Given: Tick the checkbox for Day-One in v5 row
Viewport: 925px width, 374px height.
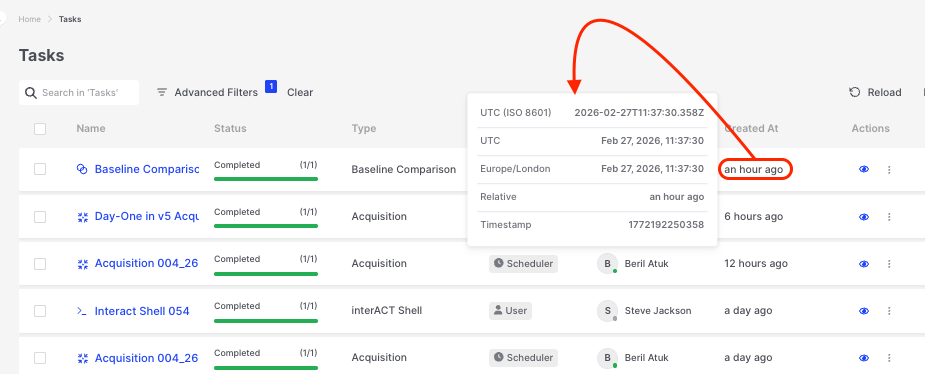Looking at the screenshot, I should tap(40, 216).
